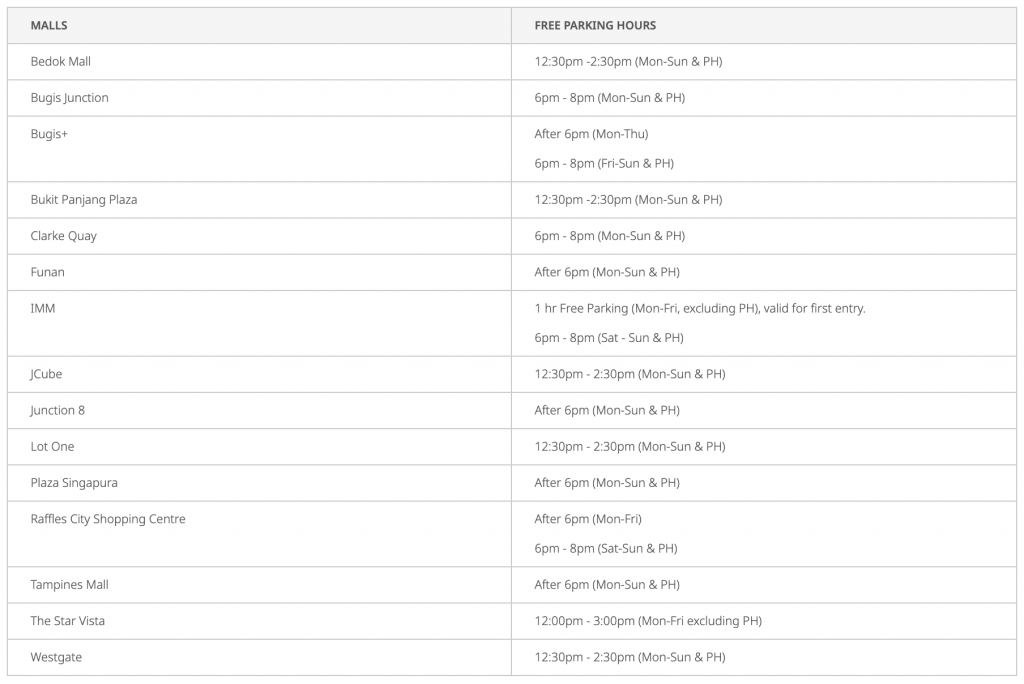The height and width of the screenshot is (684, 1024).
Task: Click Raffles City Shopping Centre text
Action: [x=108, y=519]
